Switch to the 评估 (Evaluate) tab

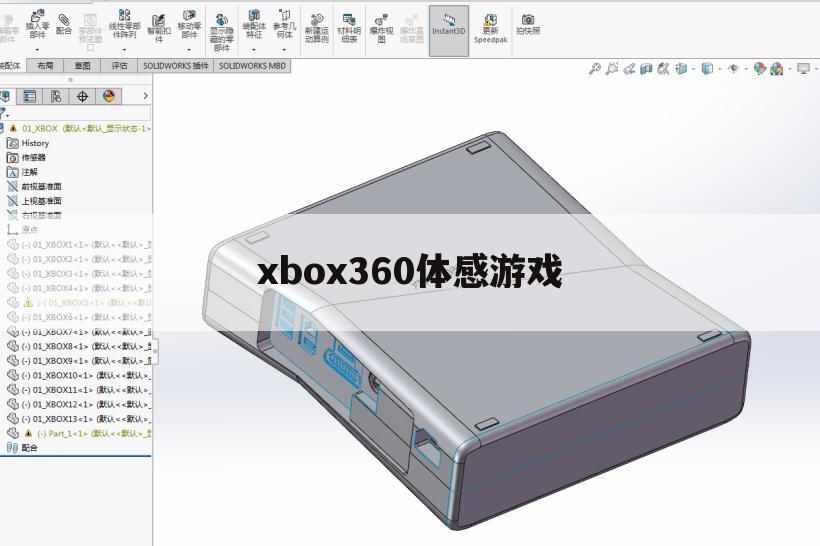pos(119,66)
